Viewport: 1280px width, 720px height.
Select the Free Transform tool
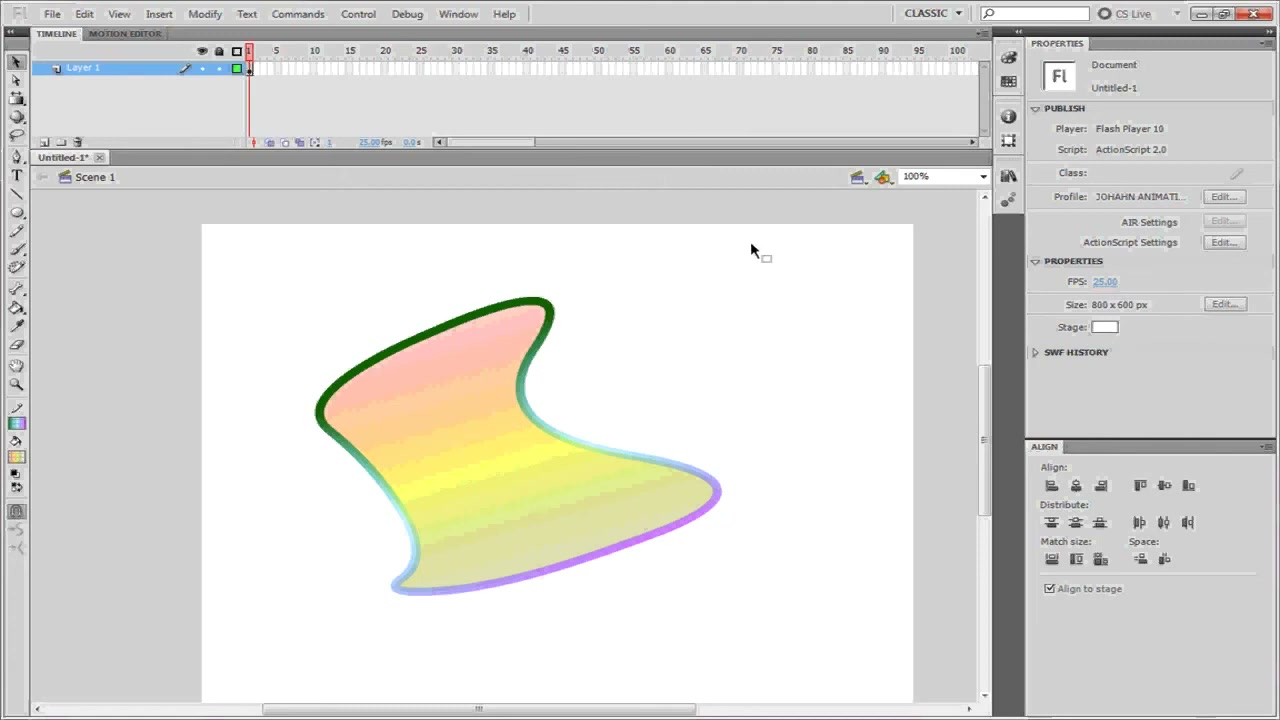(x=16, y=99)
